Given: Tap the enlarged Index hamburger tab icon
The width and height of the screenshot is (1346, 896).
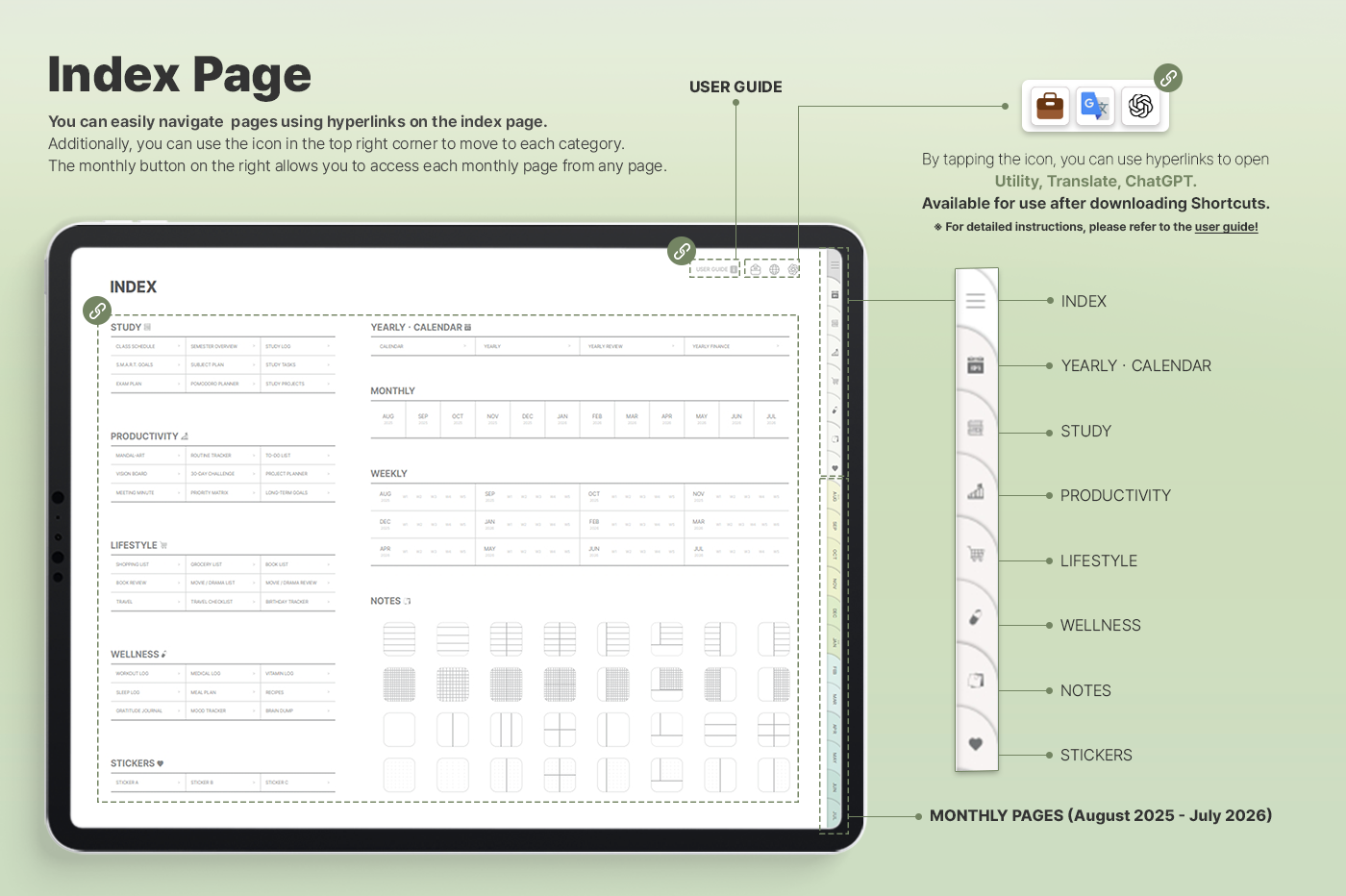Looking at the screenshot, I should tap(975, 301).
